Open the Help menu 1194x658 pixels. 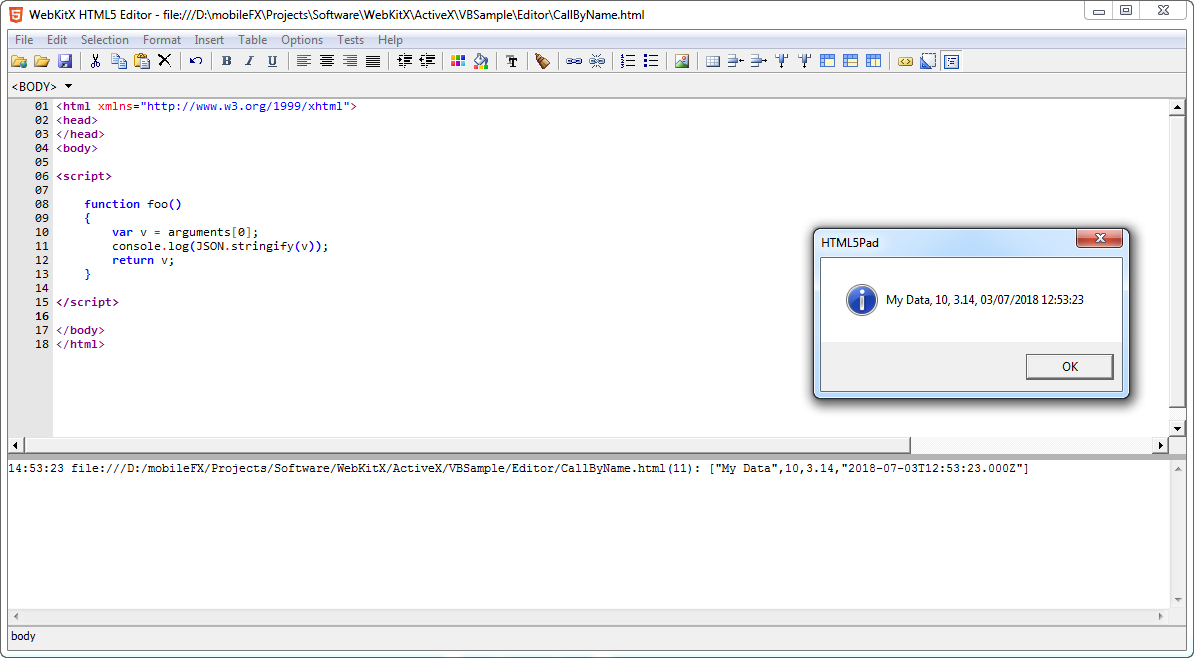[391, 40]
